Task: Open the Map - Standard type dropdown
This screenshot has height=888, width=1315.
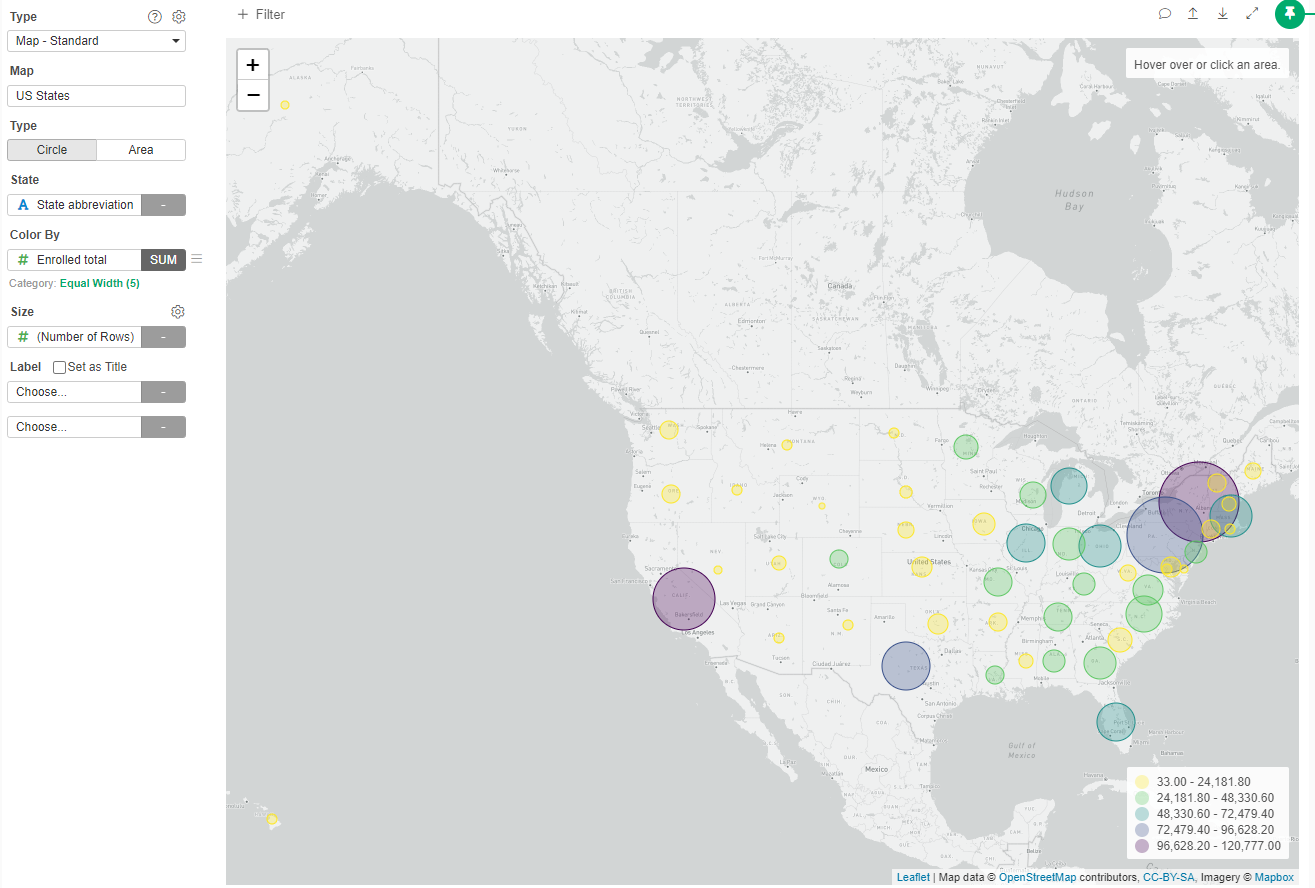Action: (x=96, y=41)
